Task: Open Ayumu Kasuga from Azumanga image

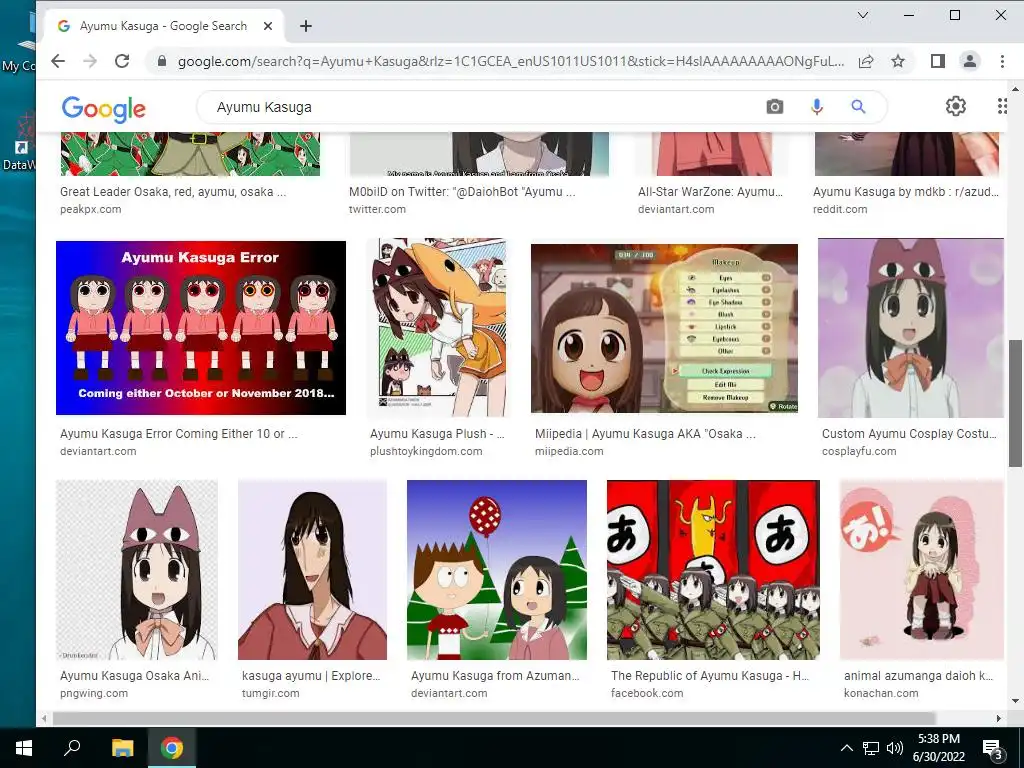Action: point(496,570)
